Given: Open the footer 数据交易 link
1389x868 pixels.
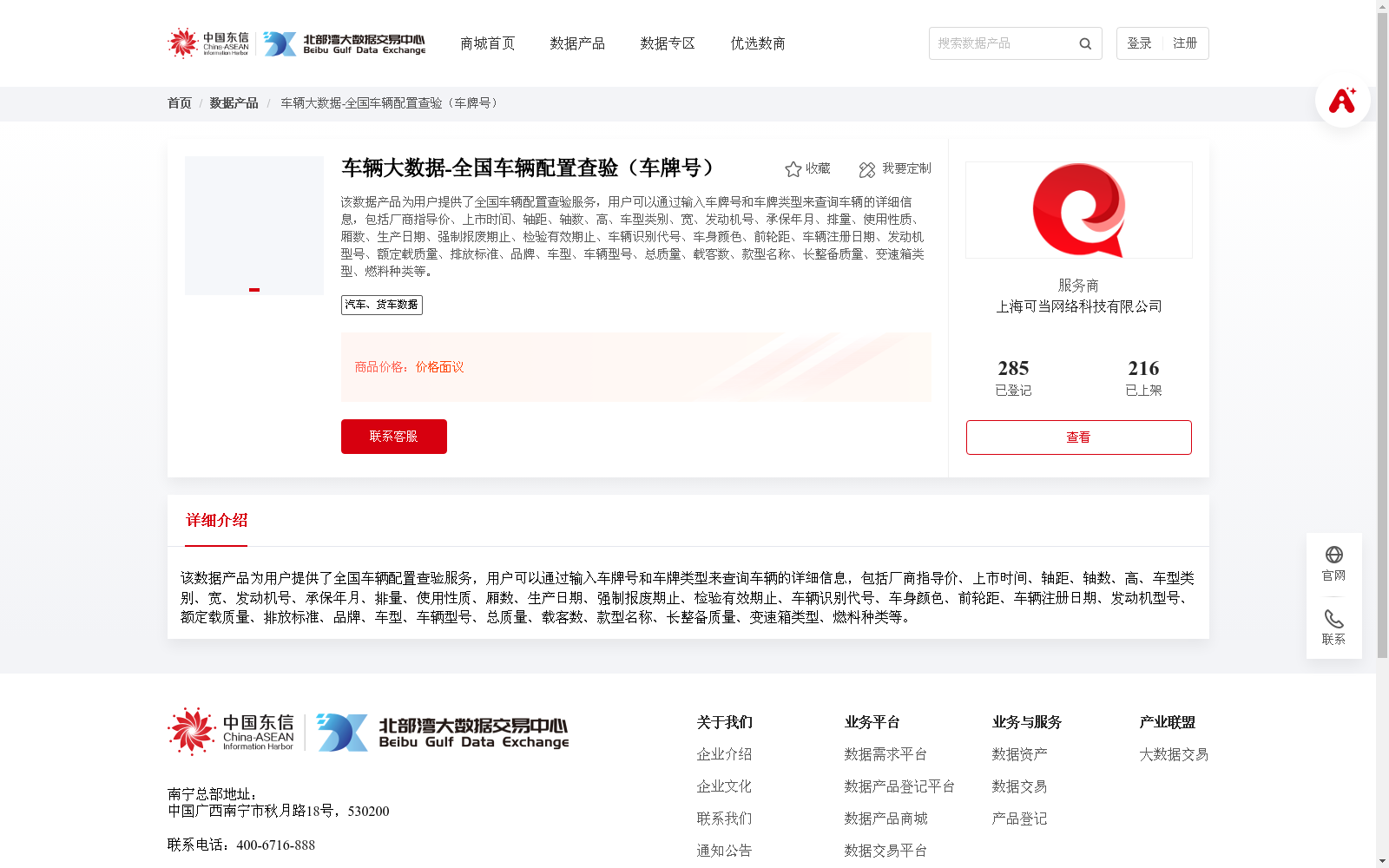Looking at the screenshot, I should 1019,786.
